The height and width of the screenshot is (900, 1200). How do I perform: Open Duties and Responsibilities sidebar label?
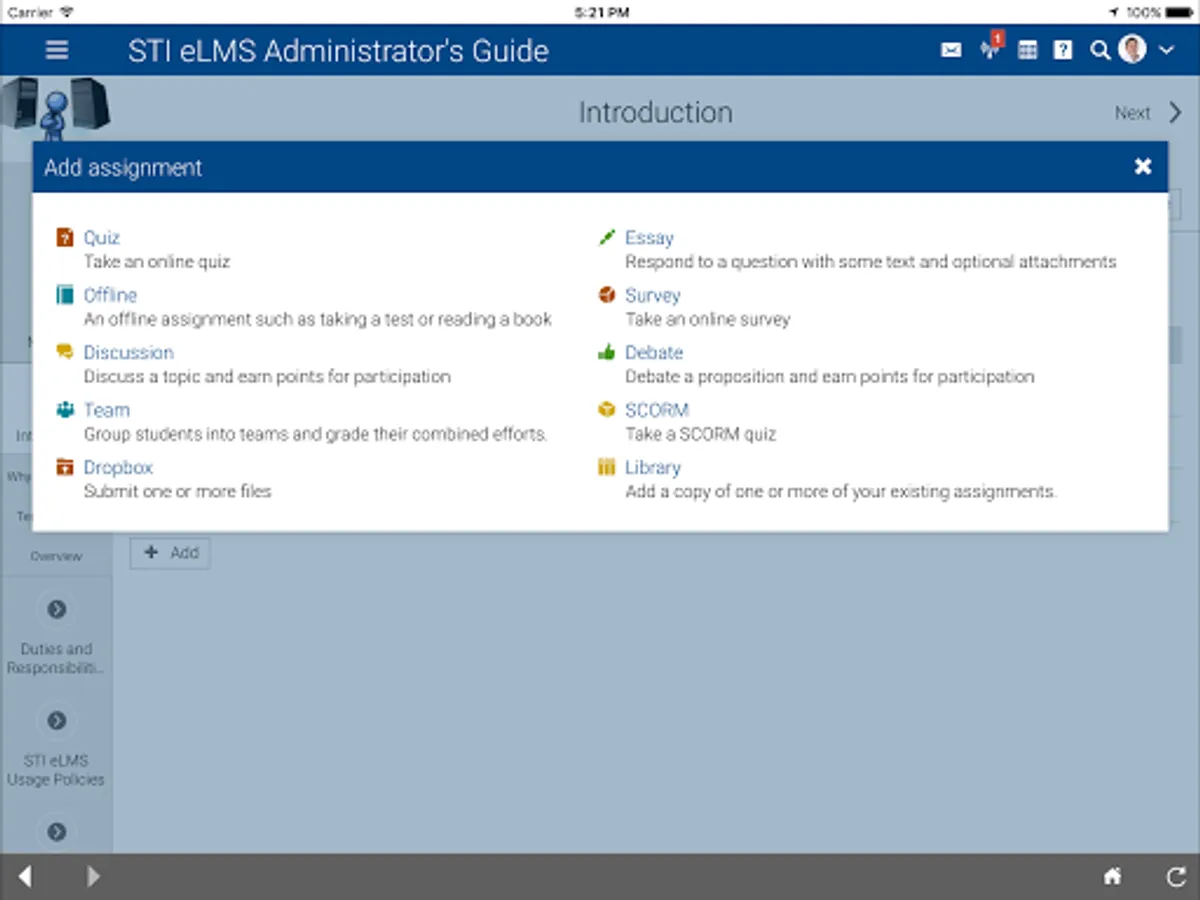coord(56,658)
